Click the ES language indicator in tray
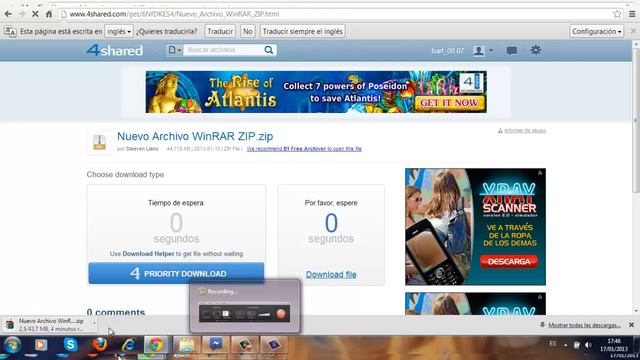 tap(553, 344)
